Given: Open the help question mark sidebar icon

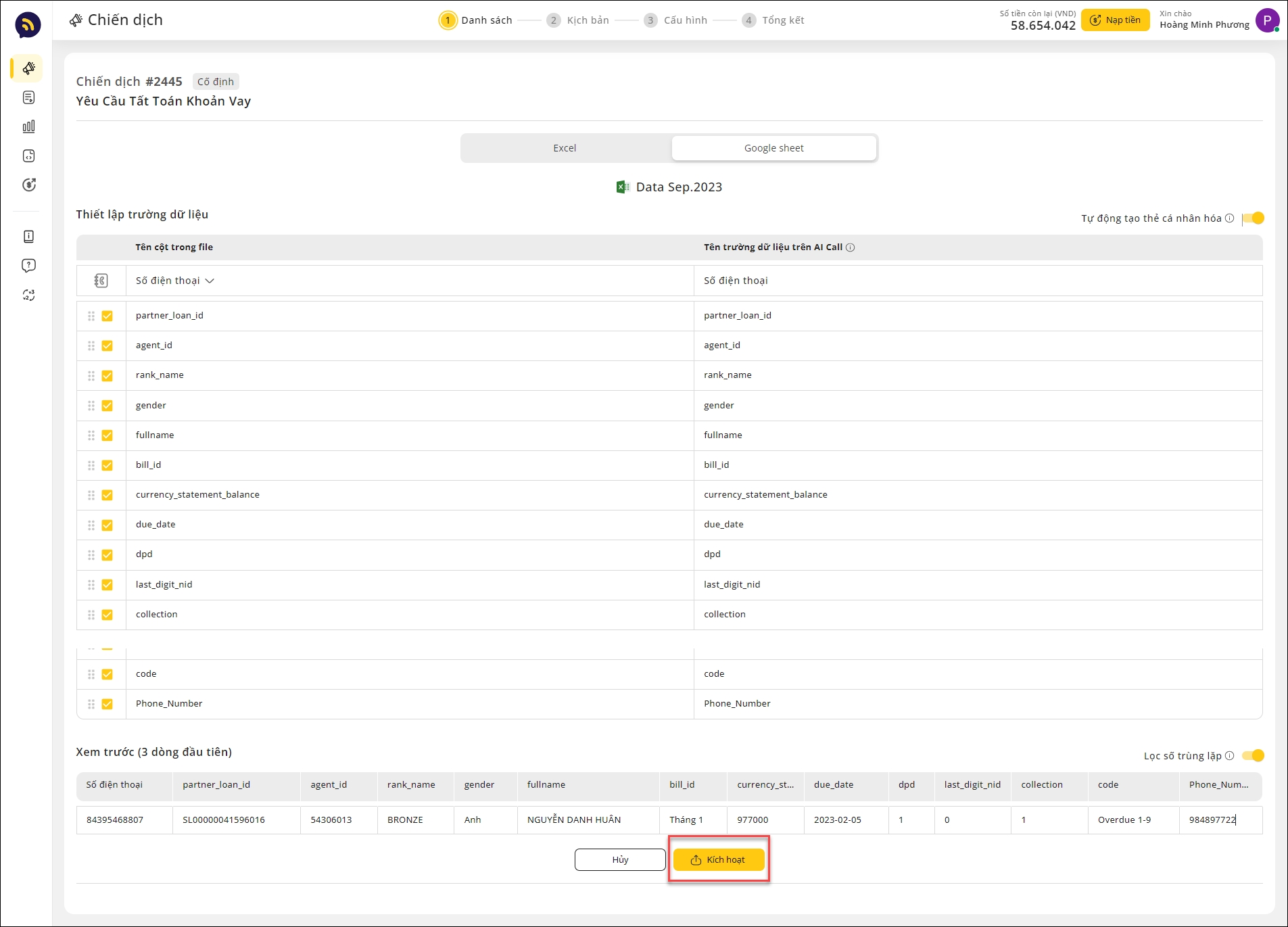Looking at the screenshot, I should (28, 266).
